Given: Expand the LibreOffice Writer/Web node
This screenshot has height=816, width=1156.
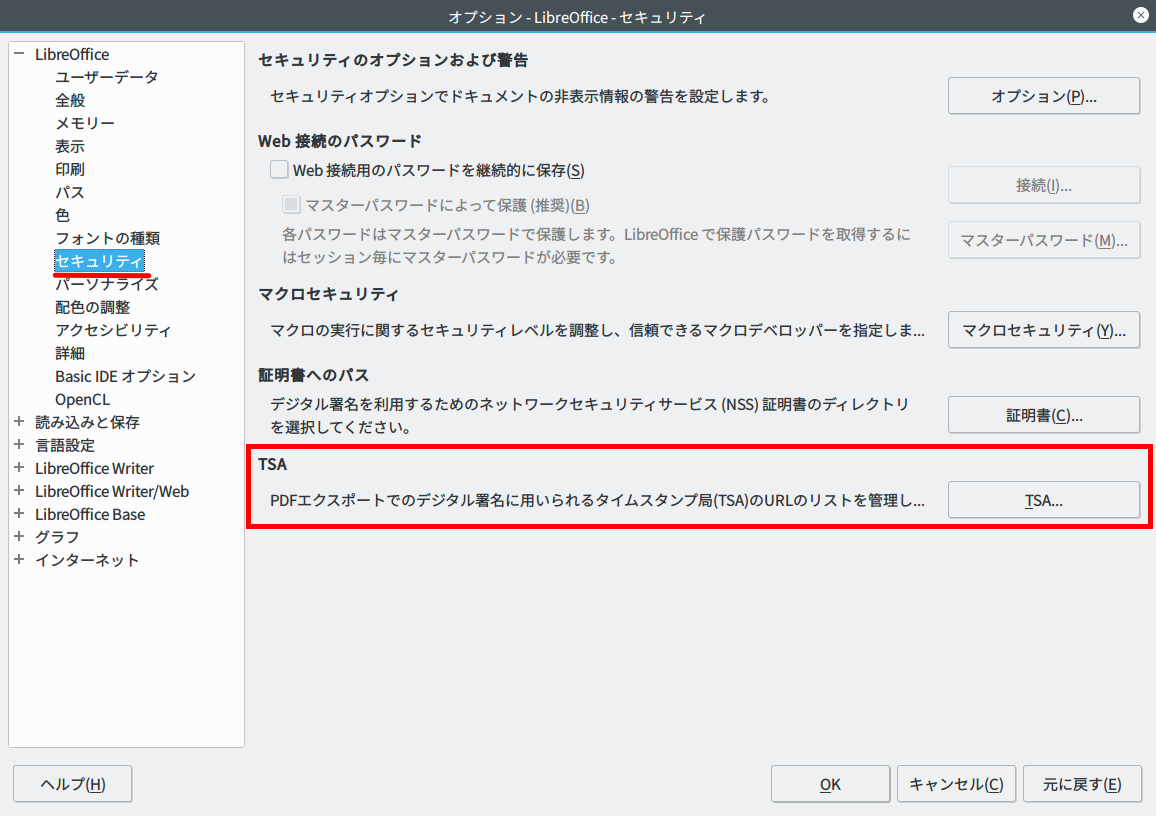Looking at the screenshot, I should (19, 491).
